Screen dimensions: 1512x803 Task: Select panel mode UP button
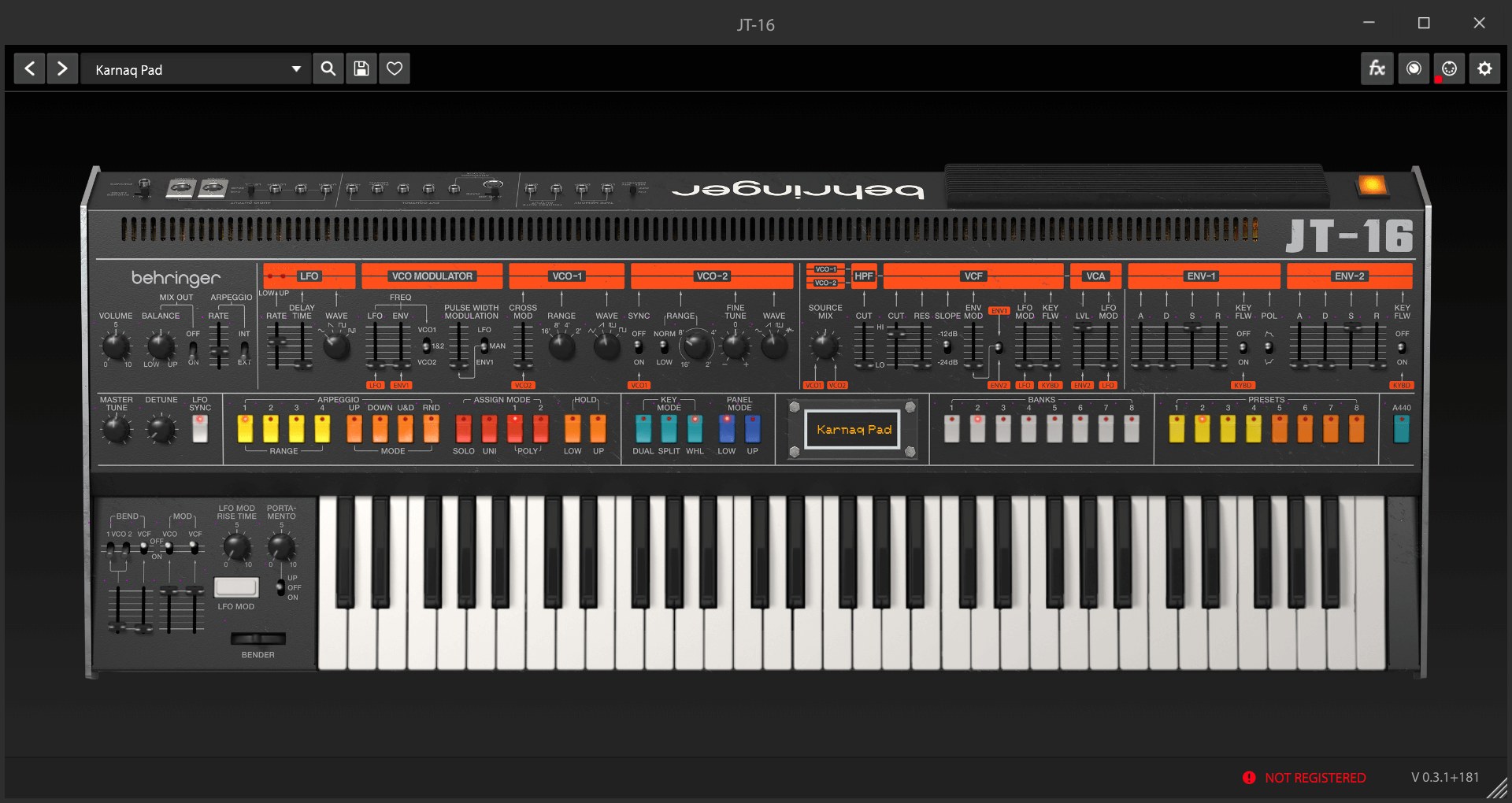click(753, 429)
